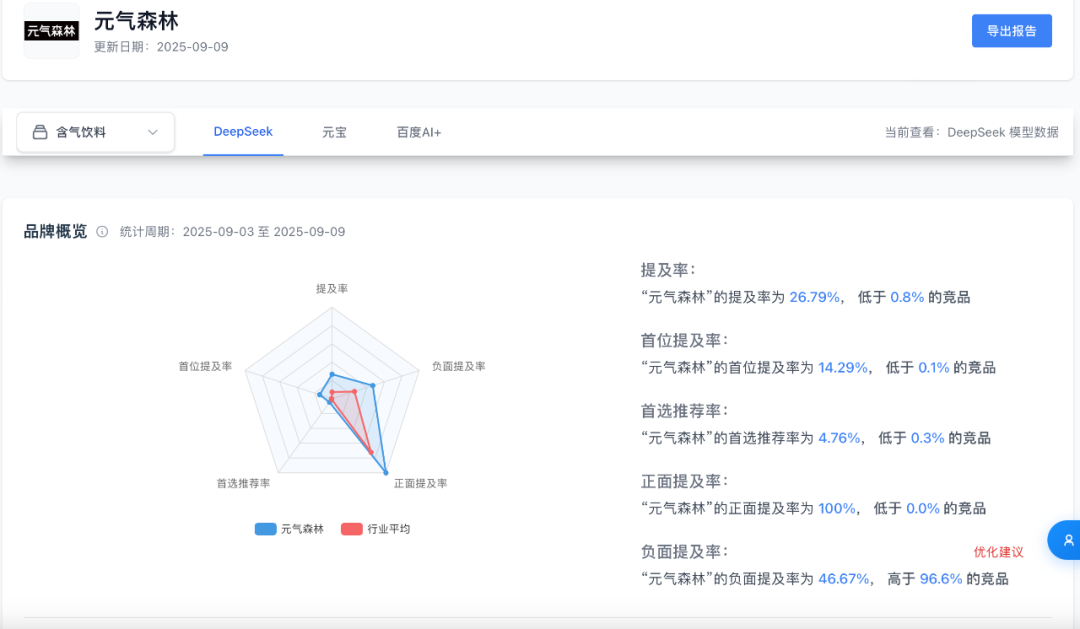This screenshot has width=1080, height=629.
Task: Click the 正面提及率 radar axis label
Action: tap(421, 484)
